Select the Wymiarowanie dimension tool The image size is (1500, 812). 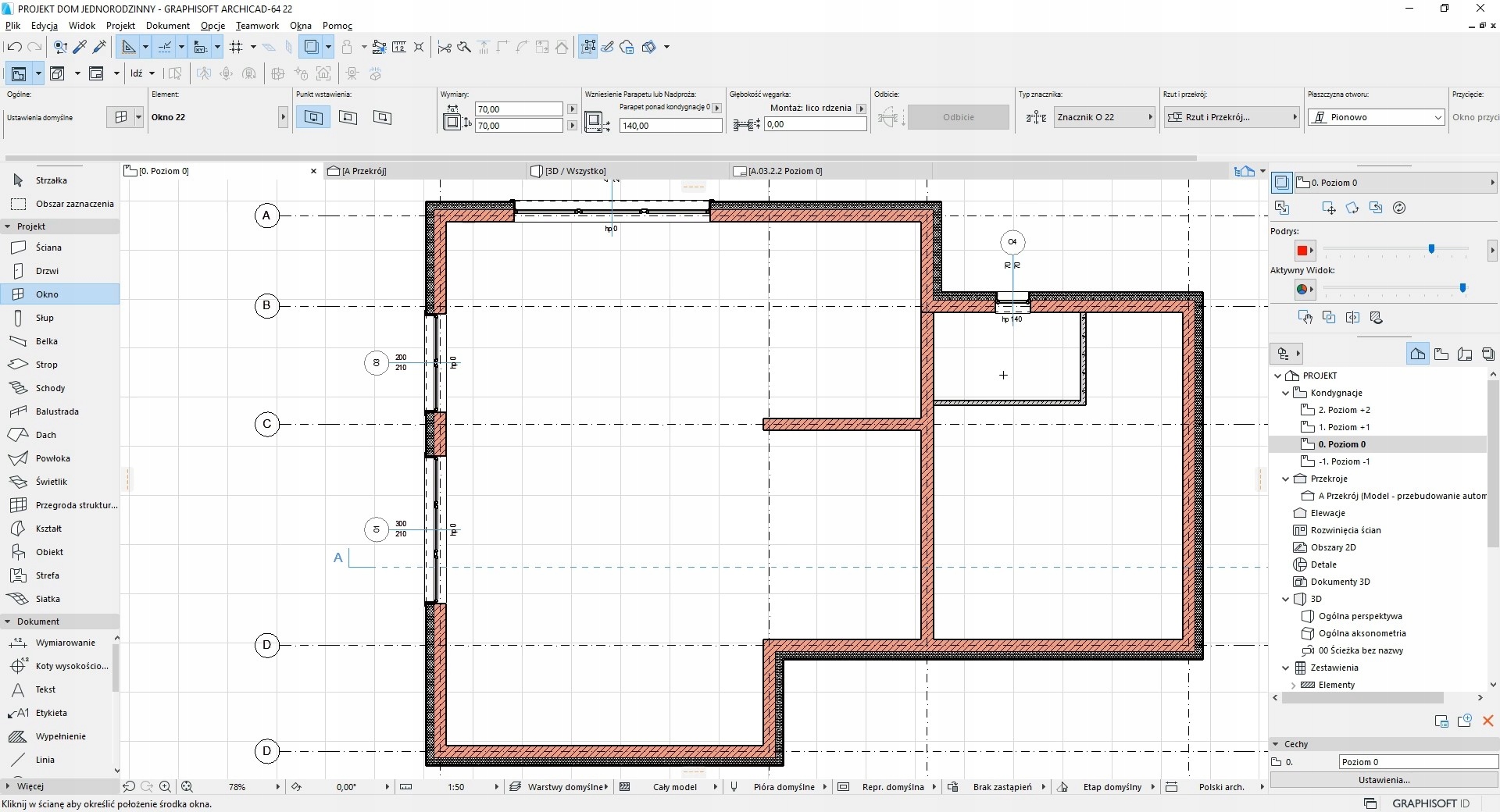pyautogui.click(x=65, y=643)
